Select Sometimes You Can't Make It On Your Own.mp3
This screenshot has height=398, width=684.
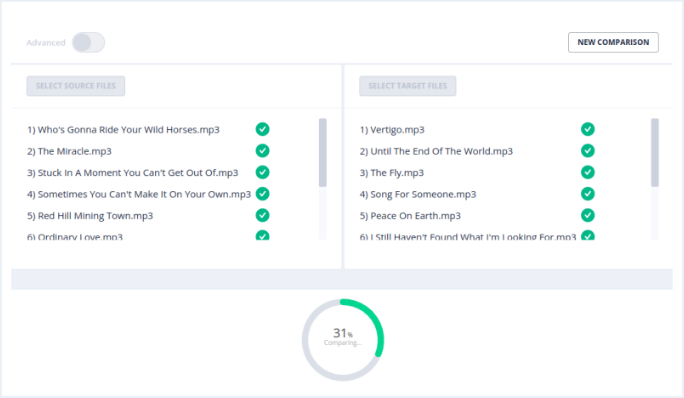pos(139,194)
